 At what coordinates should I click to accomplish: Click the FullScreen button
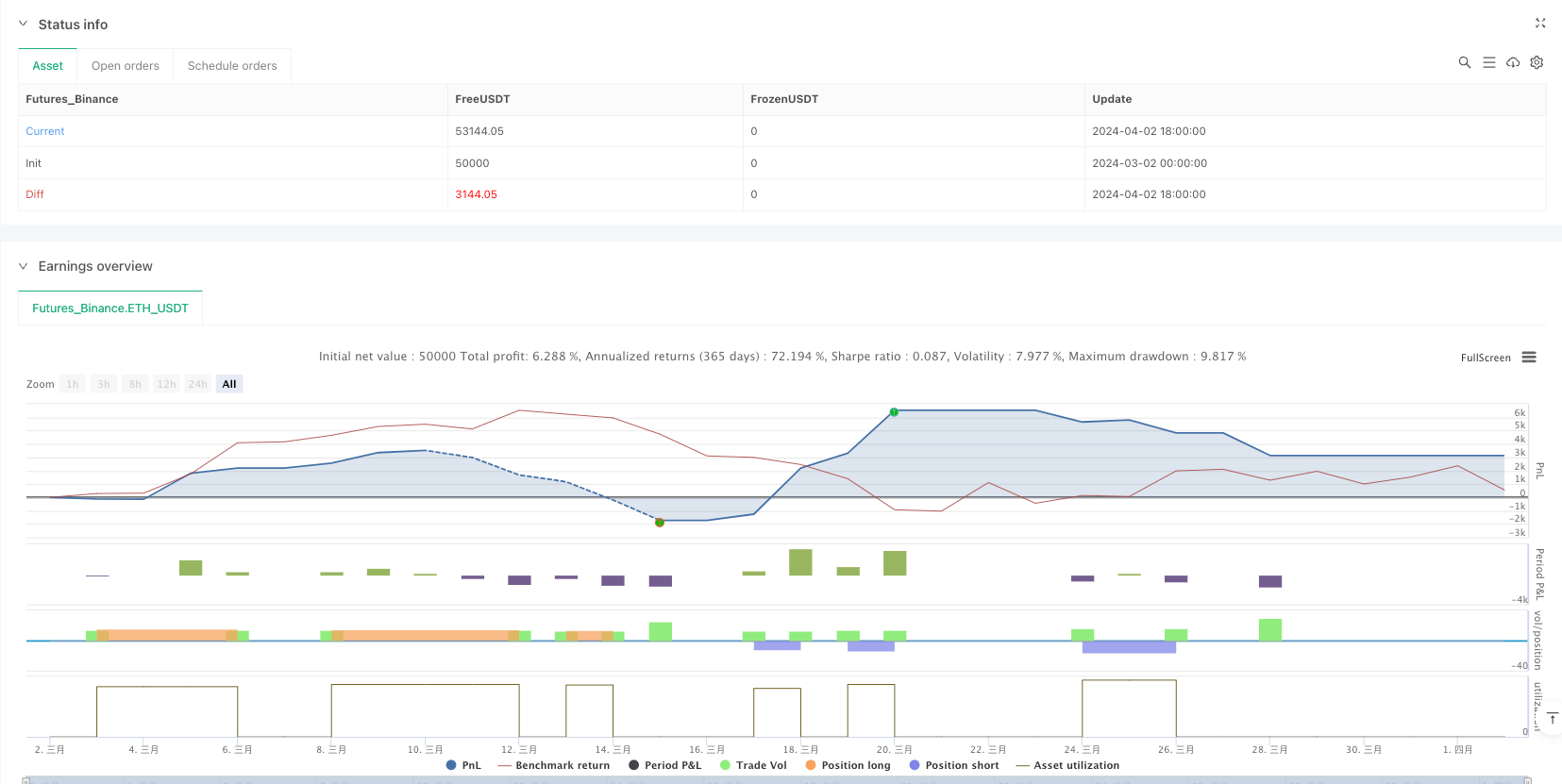1485,358
